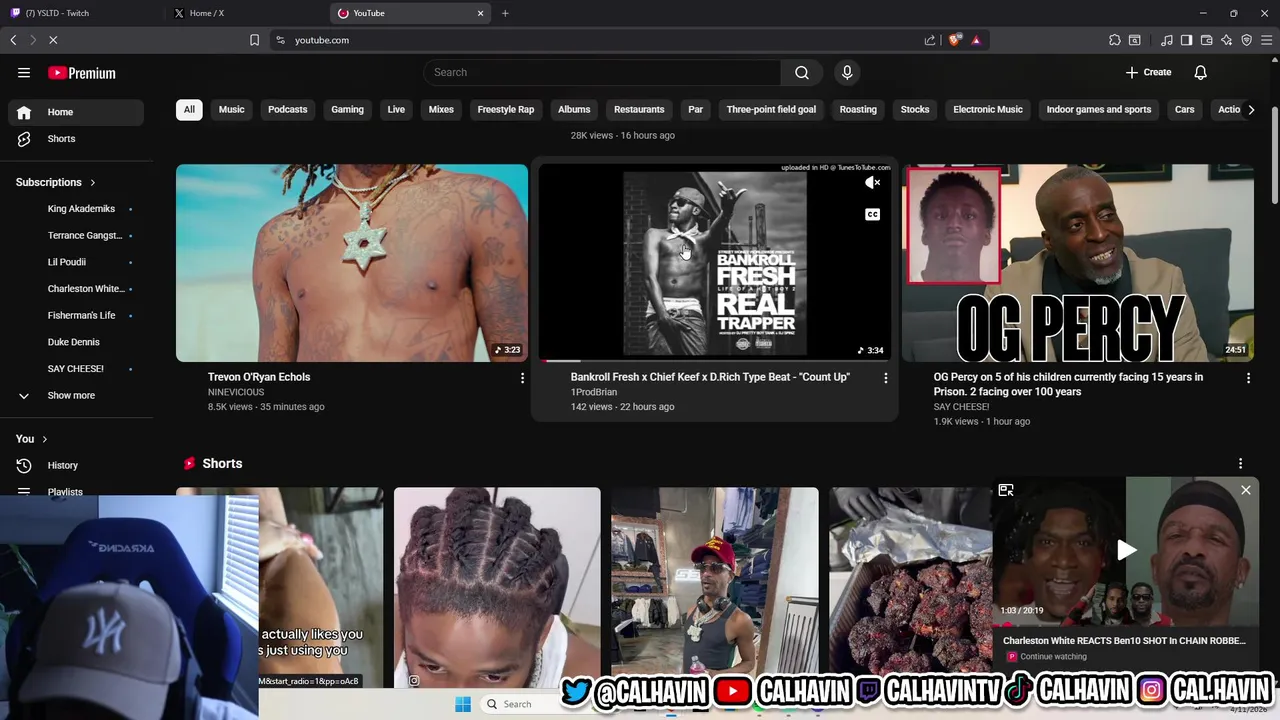Open the browser main menu
The width and height of the screenshot is (1280, 720).
(1267, 40)
